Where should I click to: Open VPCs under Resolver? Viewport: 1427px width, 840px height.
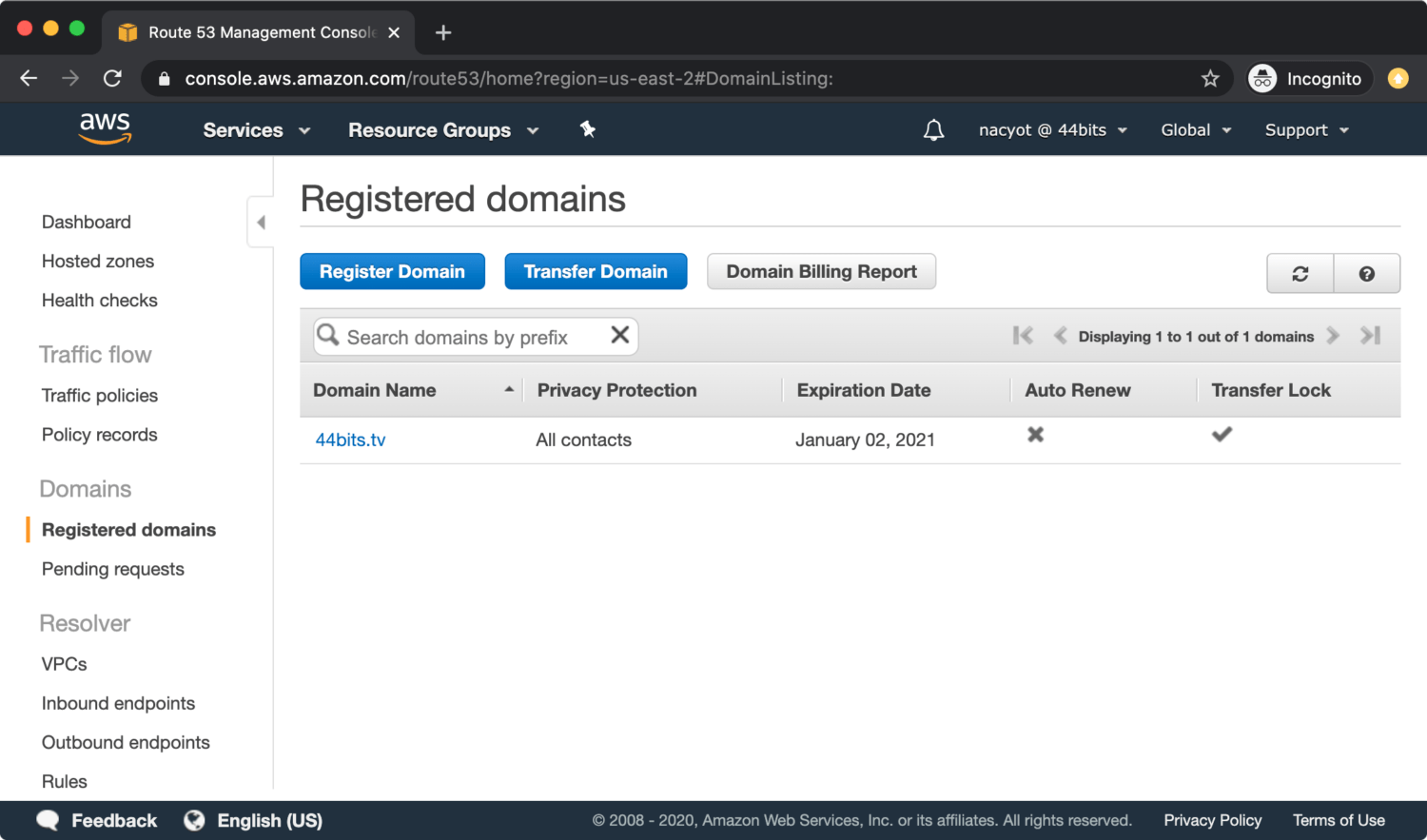(x=65, y=663)
